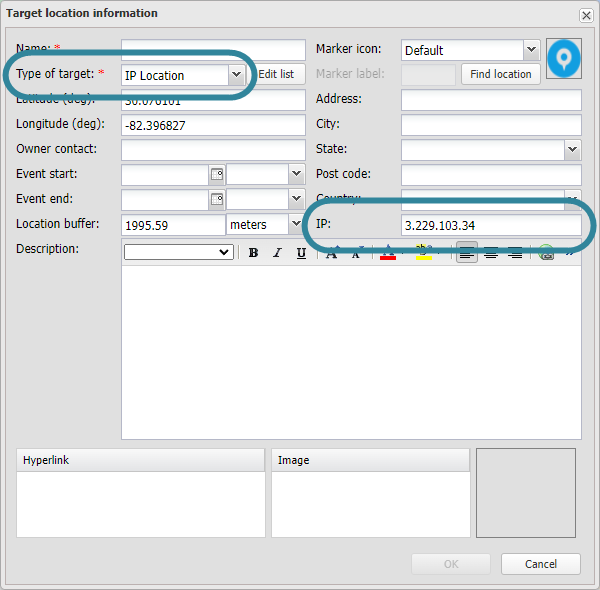Image resolution: width=600 pixels, height=590 pixels.
Task: Close the Target location information dialog
Action: [x=586, y=15]
